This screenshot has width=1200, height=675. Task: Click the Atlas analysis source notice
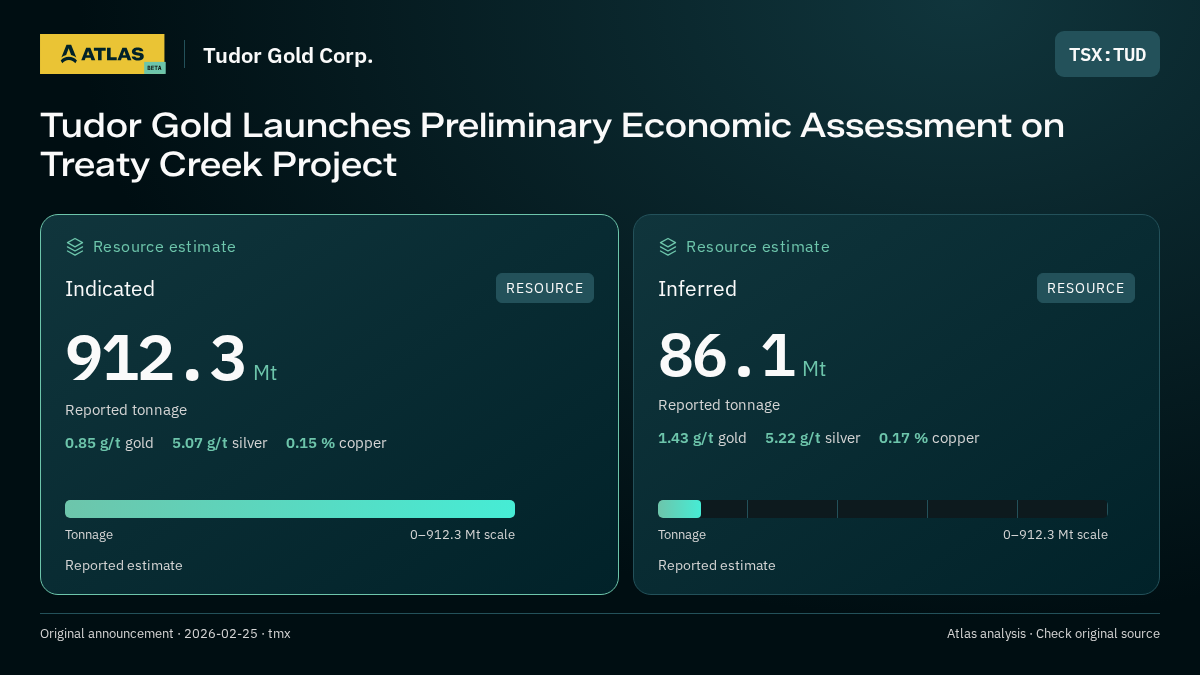[x=1053, y=634]
